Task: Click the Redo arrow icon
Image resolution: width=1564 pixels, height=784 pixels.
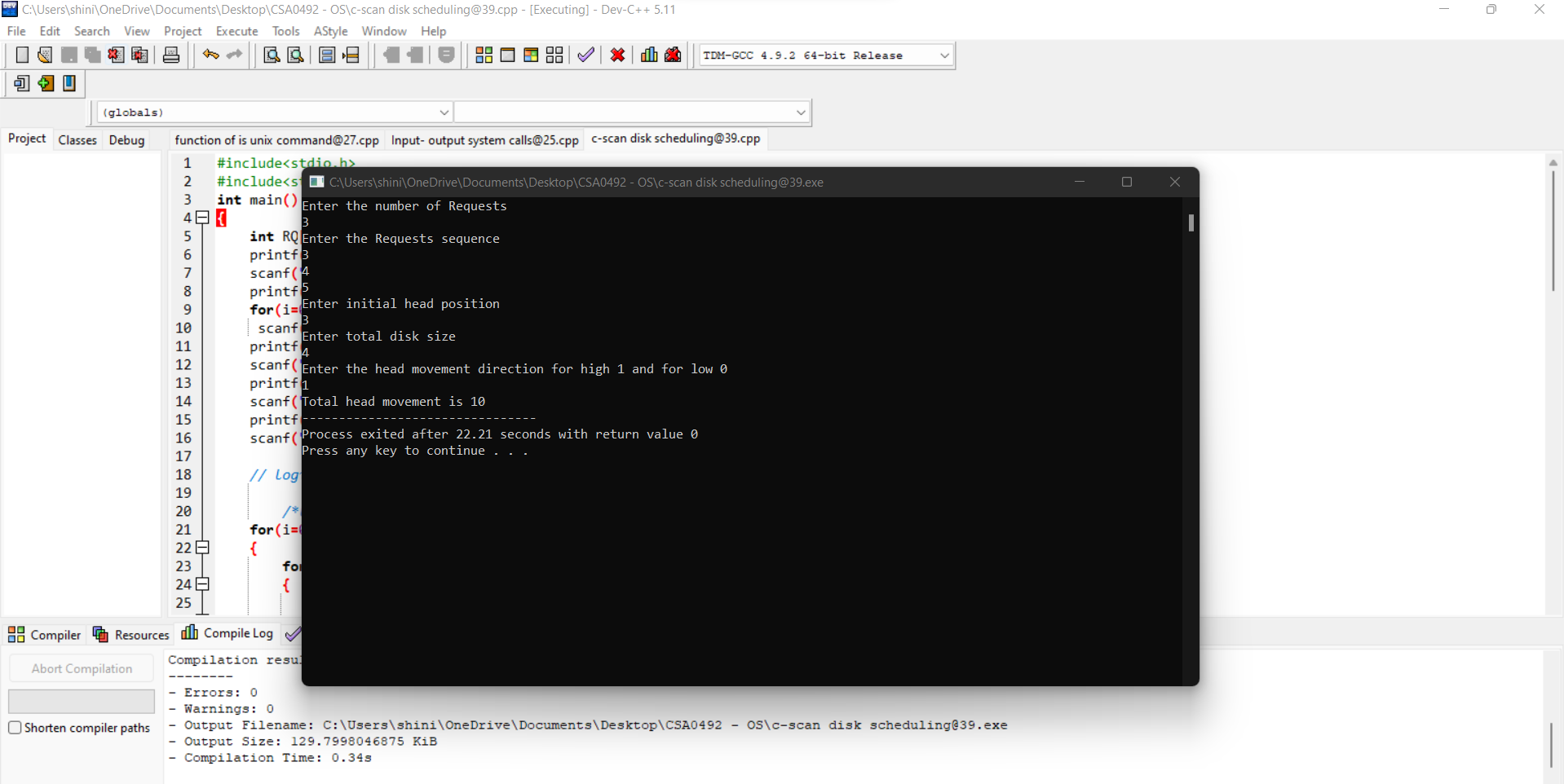Action: [x=235, y=55]
